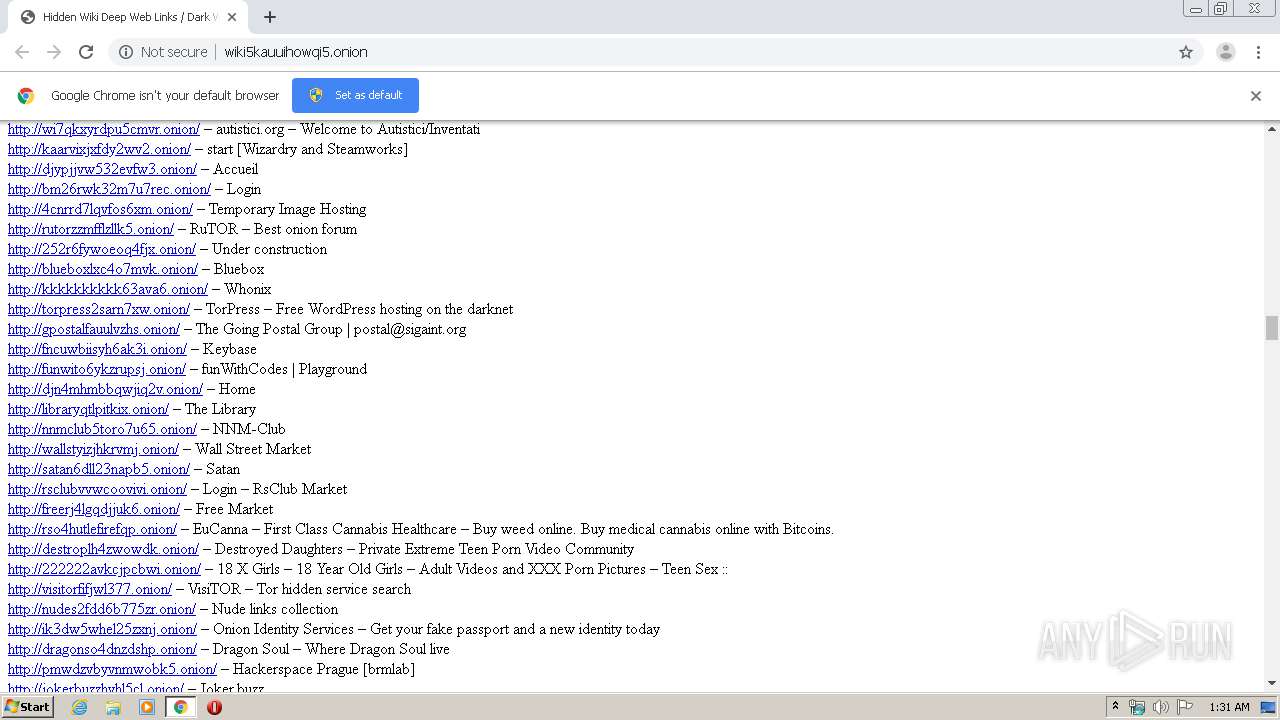Screen dimensions: 1280x720
Task: Open the Windows Start menu
Action: (28, 707)
